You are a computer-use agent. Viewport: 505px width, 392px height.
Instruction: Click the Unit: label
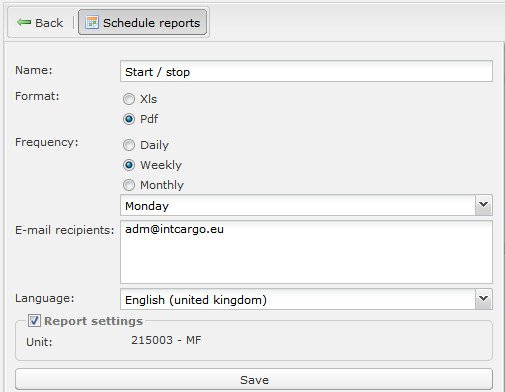[x=39, y=342]
